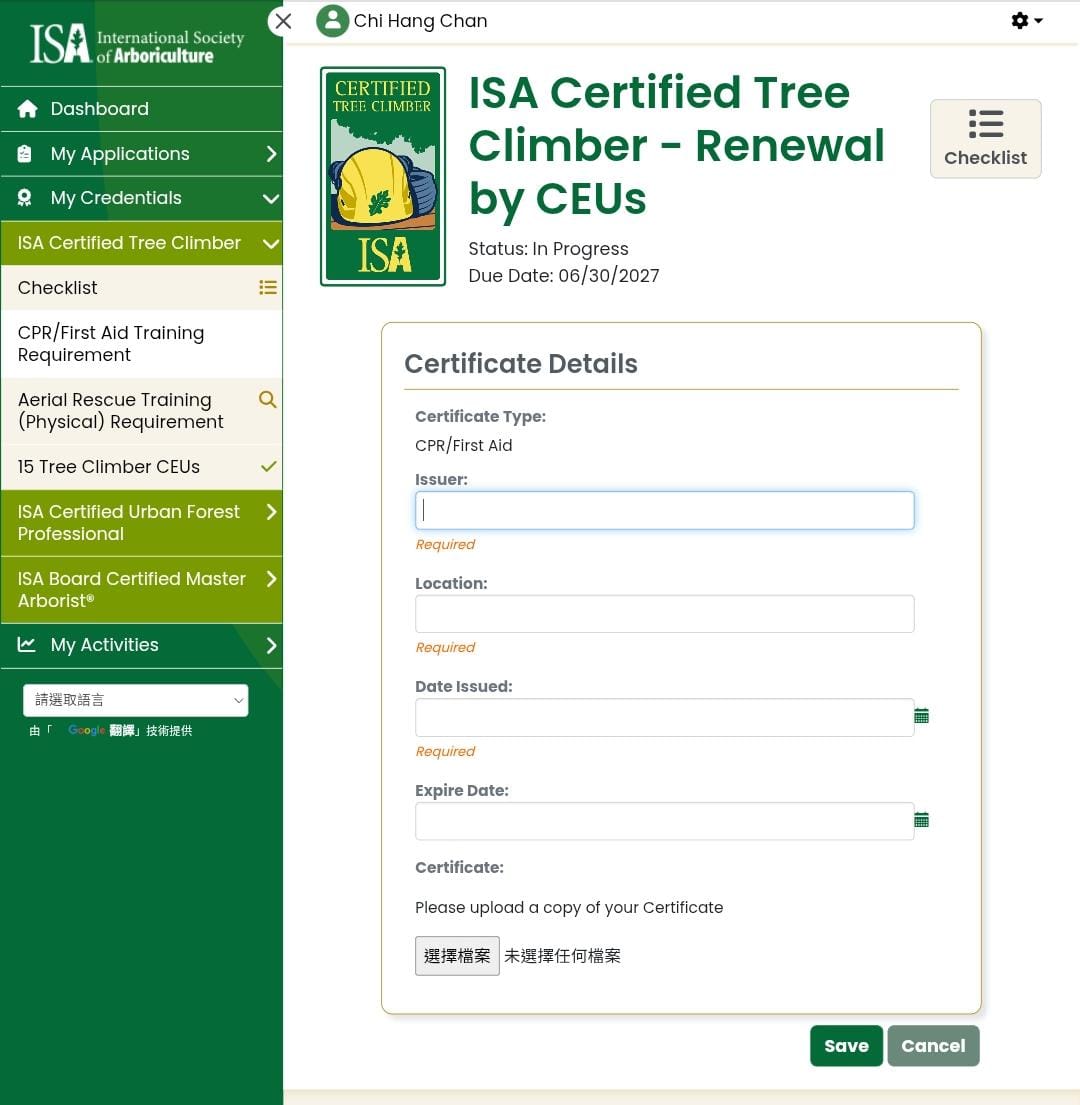Open calendar picker for Expire Date
The image size is (1080, 1105).
click(921, 820)
